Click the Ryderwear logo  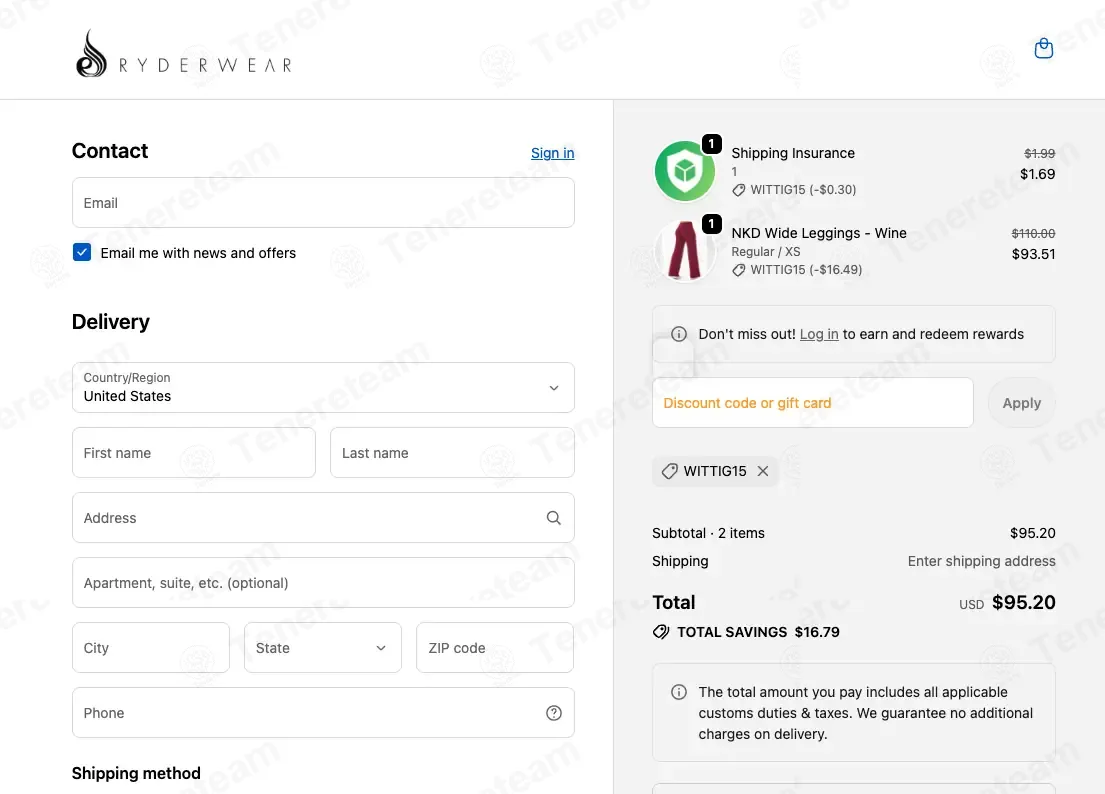tap(183, 54)
